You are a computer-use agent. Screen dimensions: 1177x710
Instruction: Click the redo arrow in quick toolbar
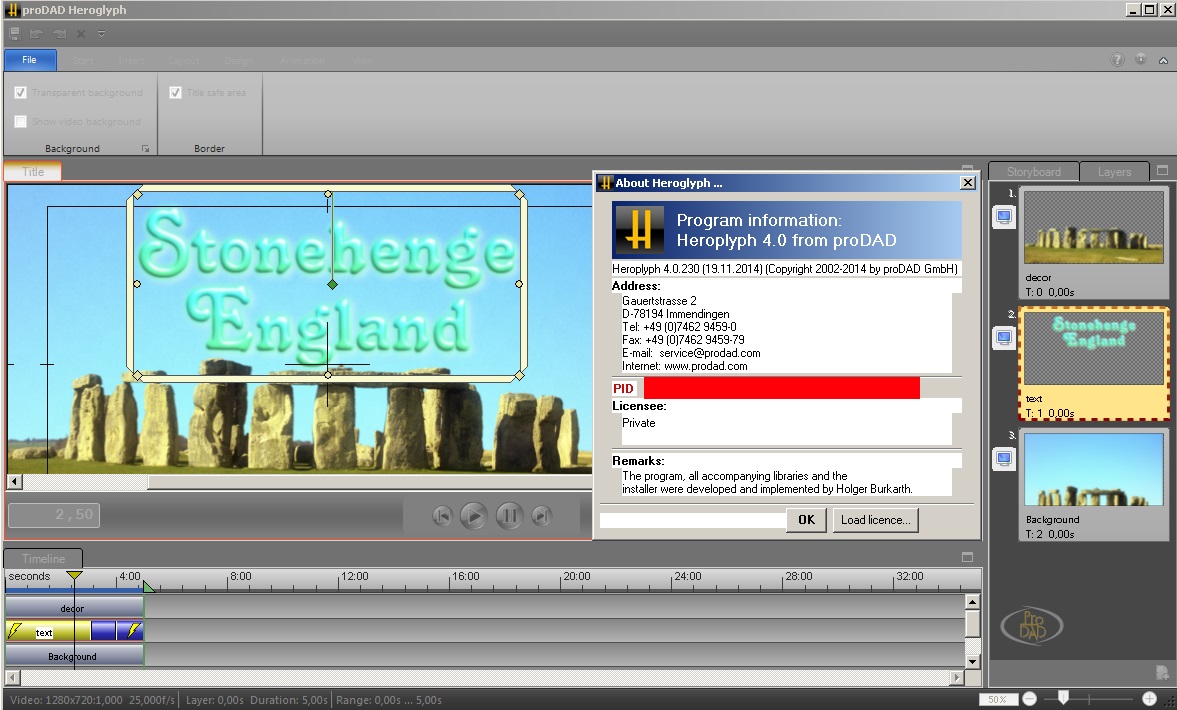point(59,33)
